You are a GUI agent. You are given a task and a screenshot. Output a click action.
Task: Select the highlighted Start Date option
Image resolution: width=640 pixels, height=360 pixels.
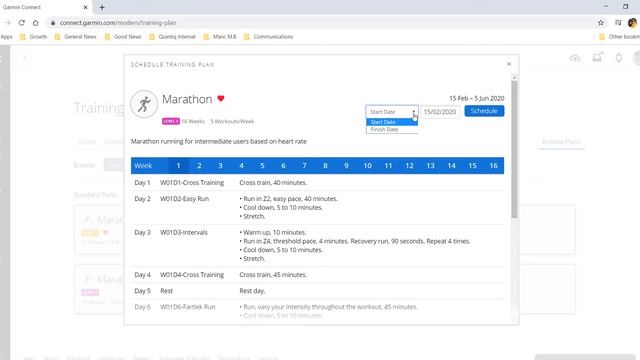tap(392, 122)
